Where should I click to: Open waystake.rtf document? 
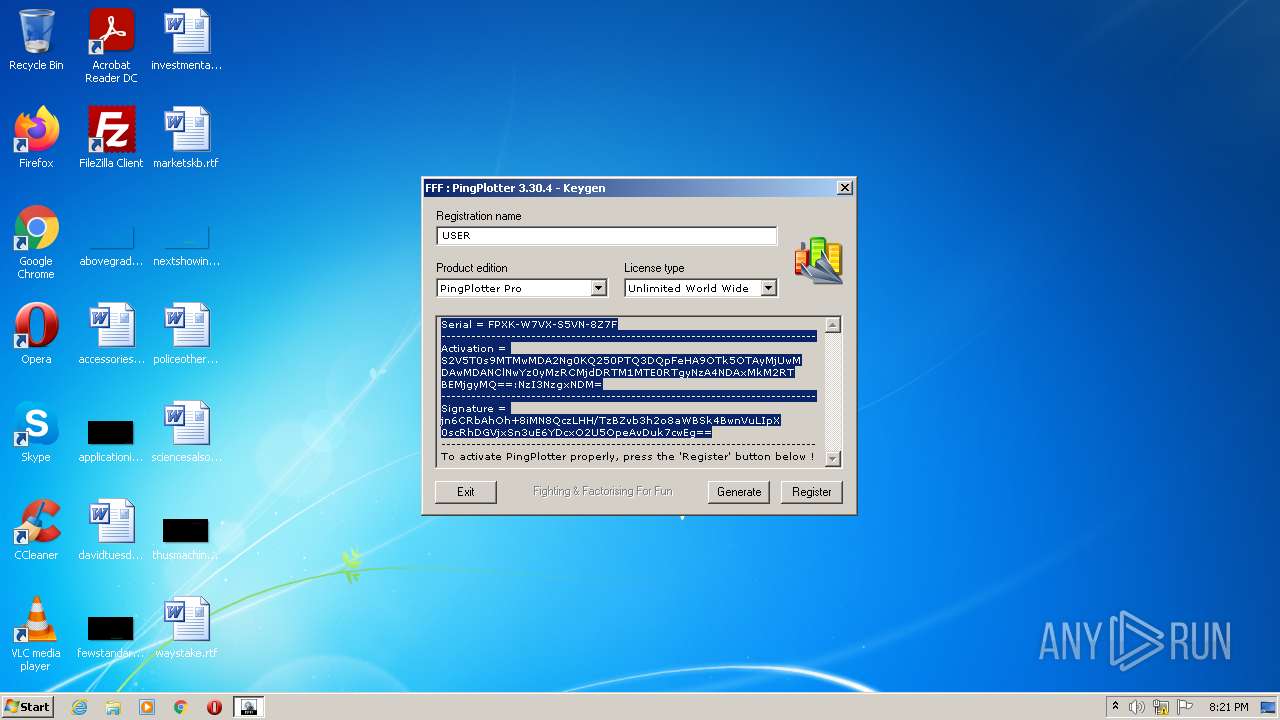pos(186,628)
